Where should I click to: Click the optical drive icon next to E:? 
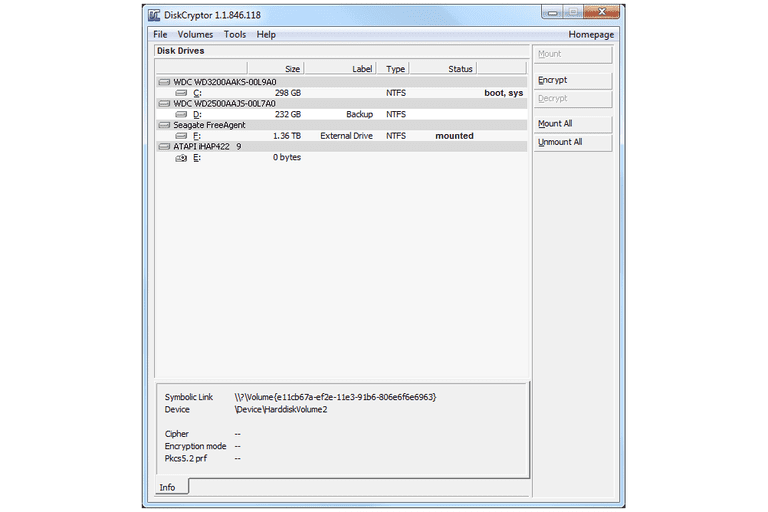pyautogui.click(x=181, y=158)
